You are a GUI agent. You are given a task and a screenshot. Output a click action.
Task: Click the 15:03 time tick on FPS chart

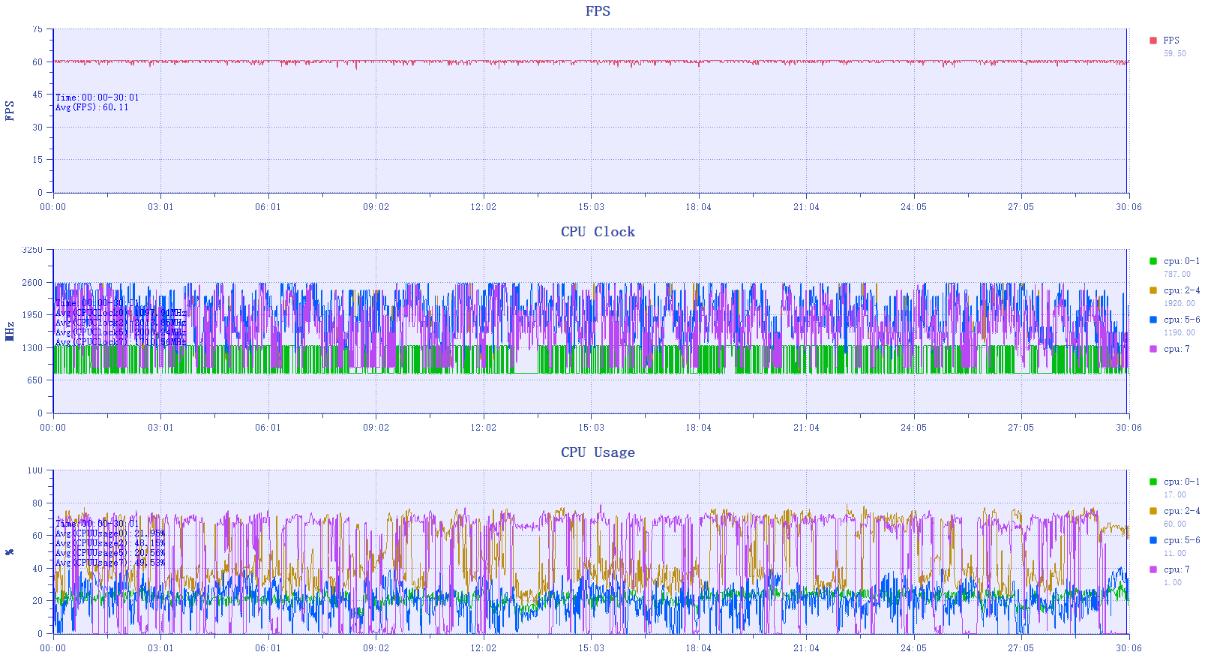pos(591,206)
